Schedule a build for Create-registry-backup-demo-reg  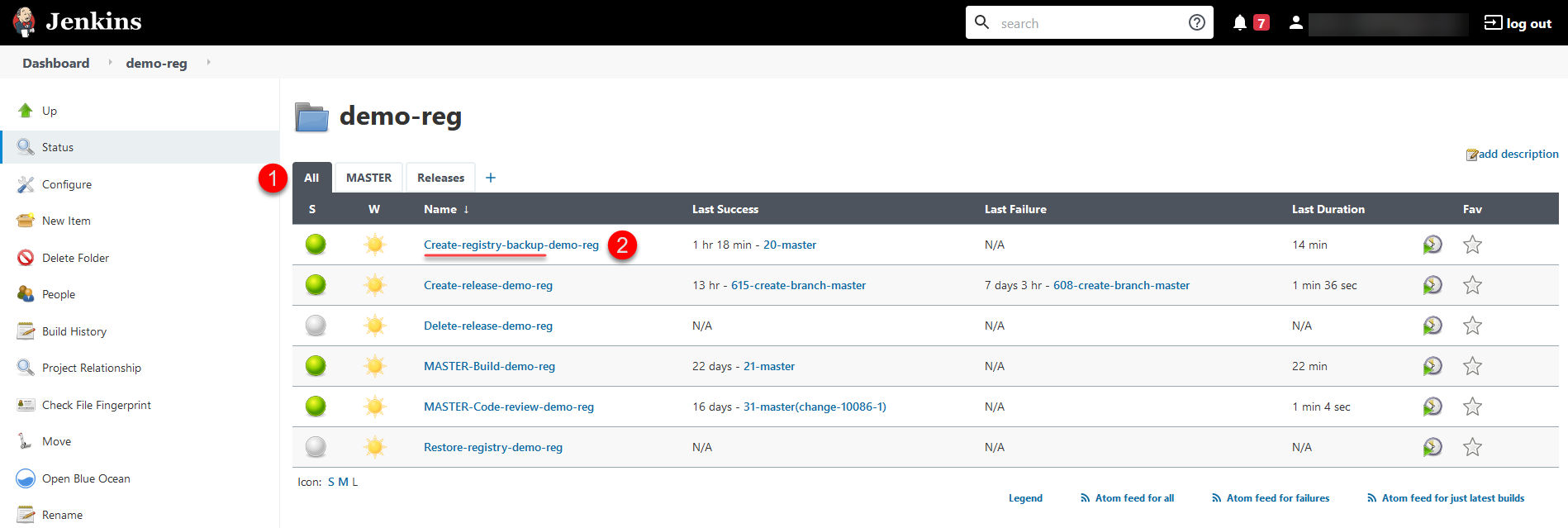pos(1433,245)
